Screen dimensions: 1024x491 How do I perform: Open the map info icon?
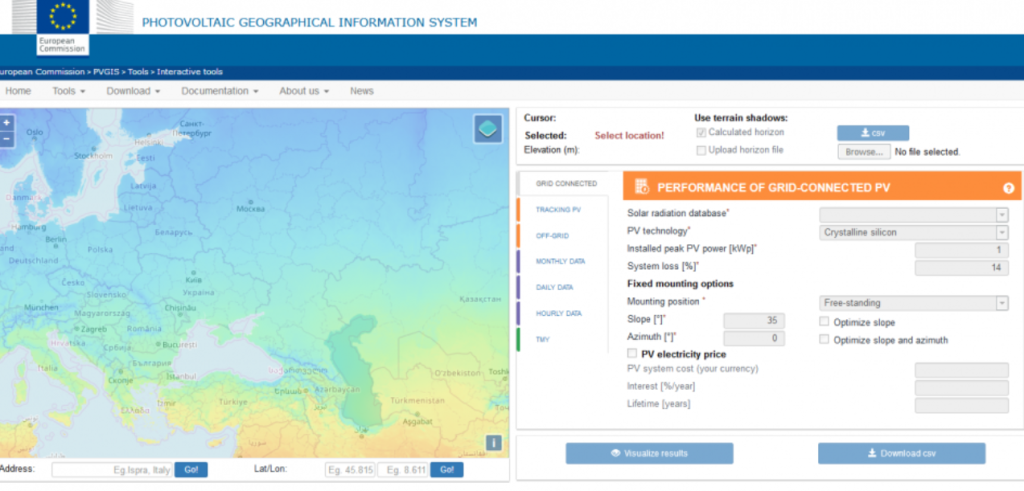494,443
